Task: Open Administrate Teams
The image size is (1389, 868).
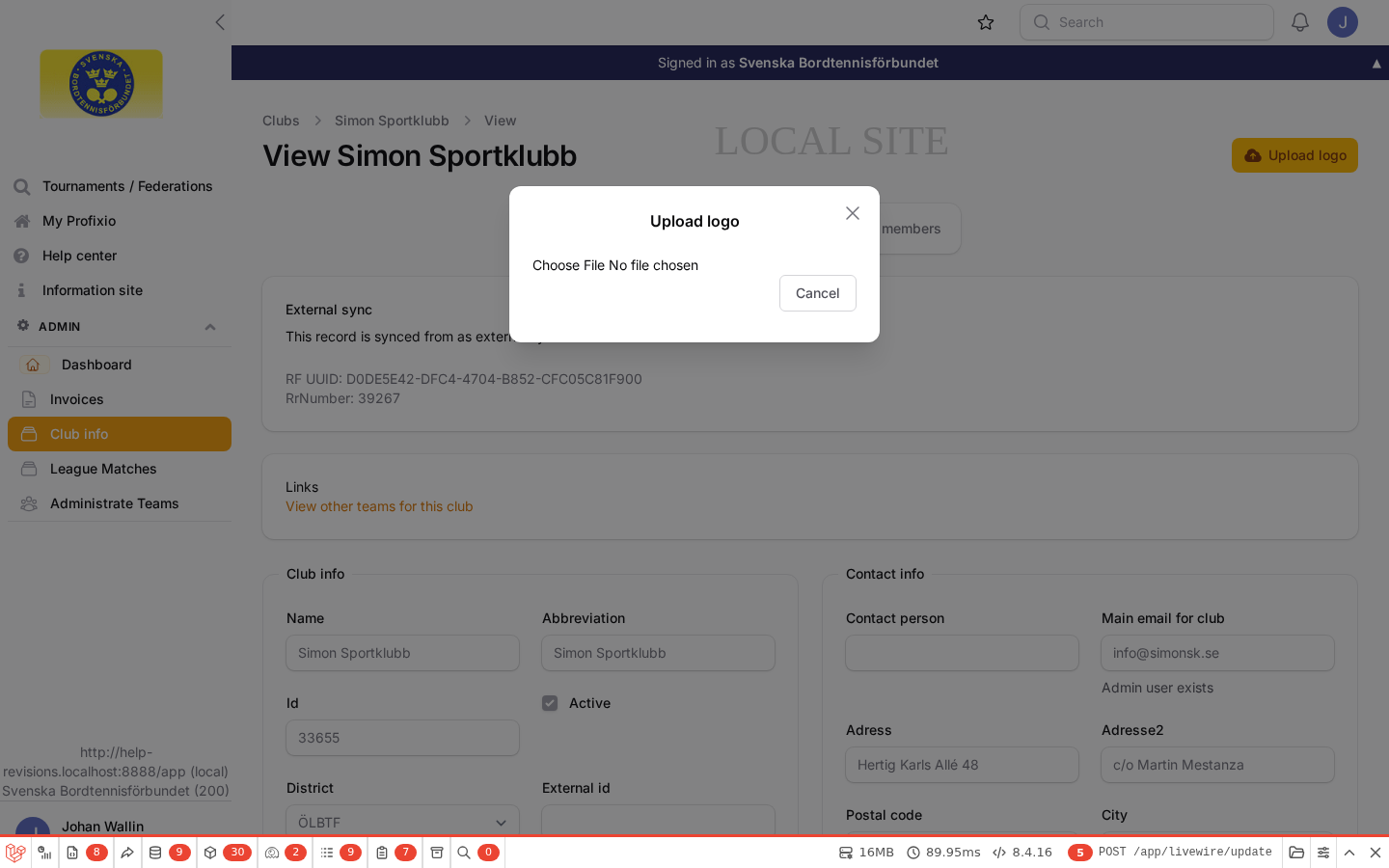Action: tap(120, 503)
